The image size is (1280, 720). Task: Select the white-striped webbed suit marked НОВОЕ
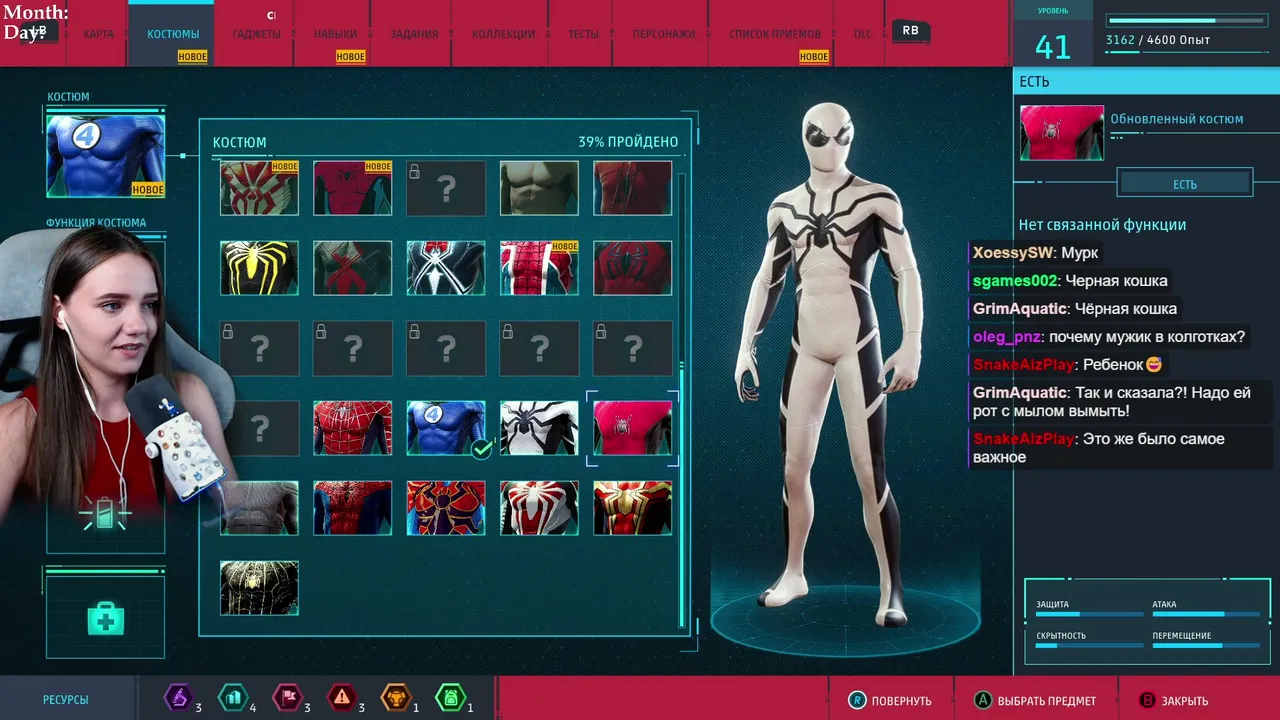pos(539,268)
